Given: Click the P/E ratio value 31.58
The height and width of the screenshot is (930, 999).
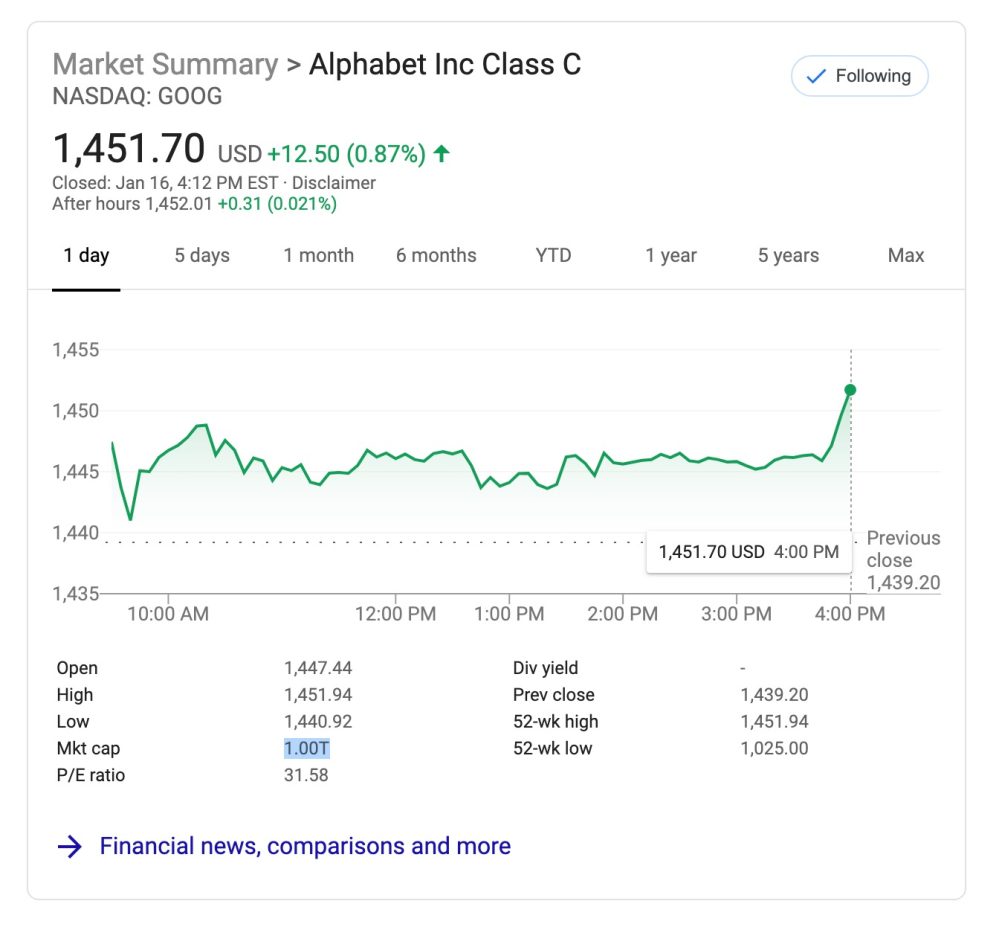Looking at the screenshot, I should (306, 775).
